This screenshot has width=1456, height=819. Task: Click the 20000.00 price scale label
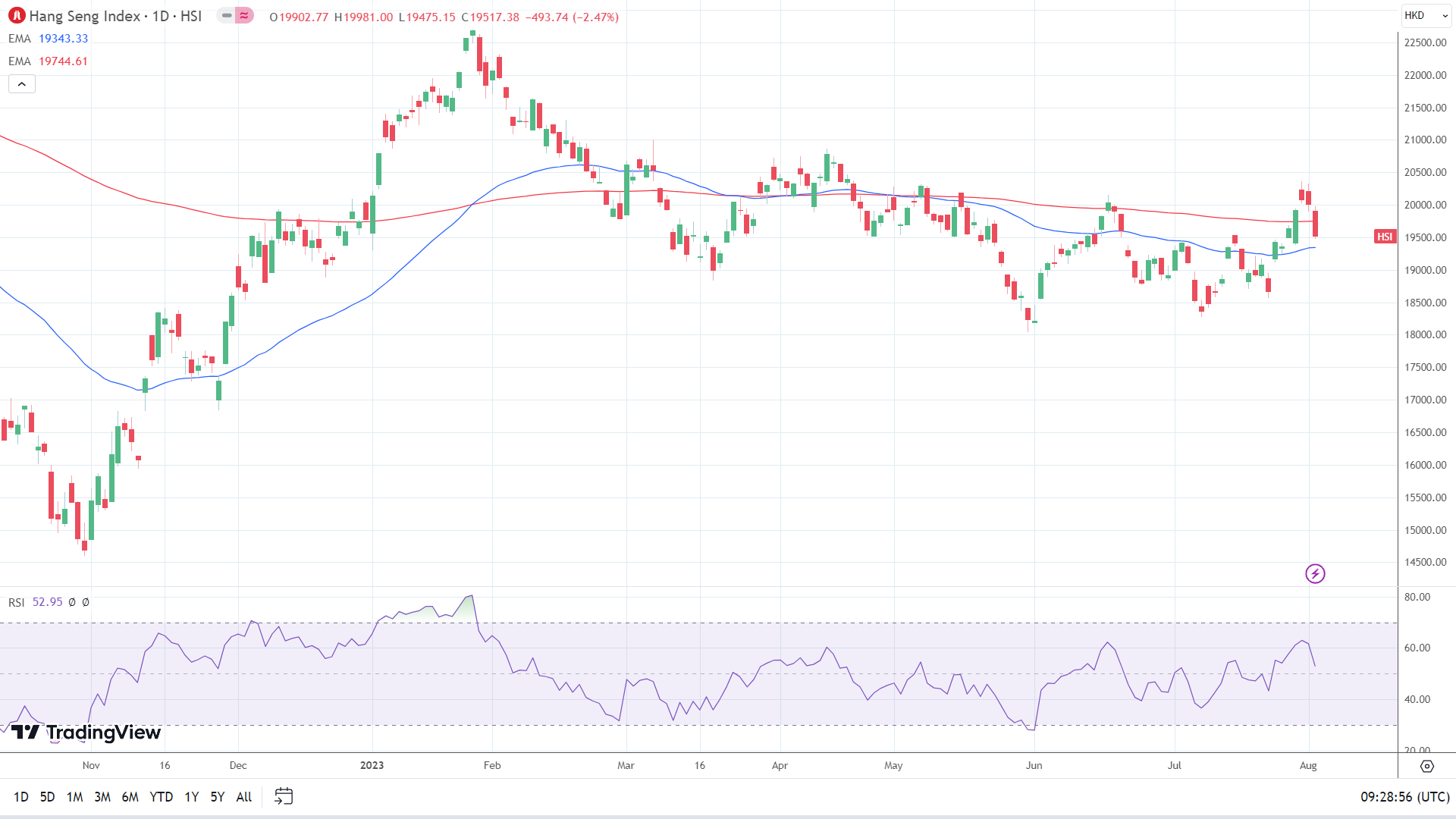tap(1425, 206)
